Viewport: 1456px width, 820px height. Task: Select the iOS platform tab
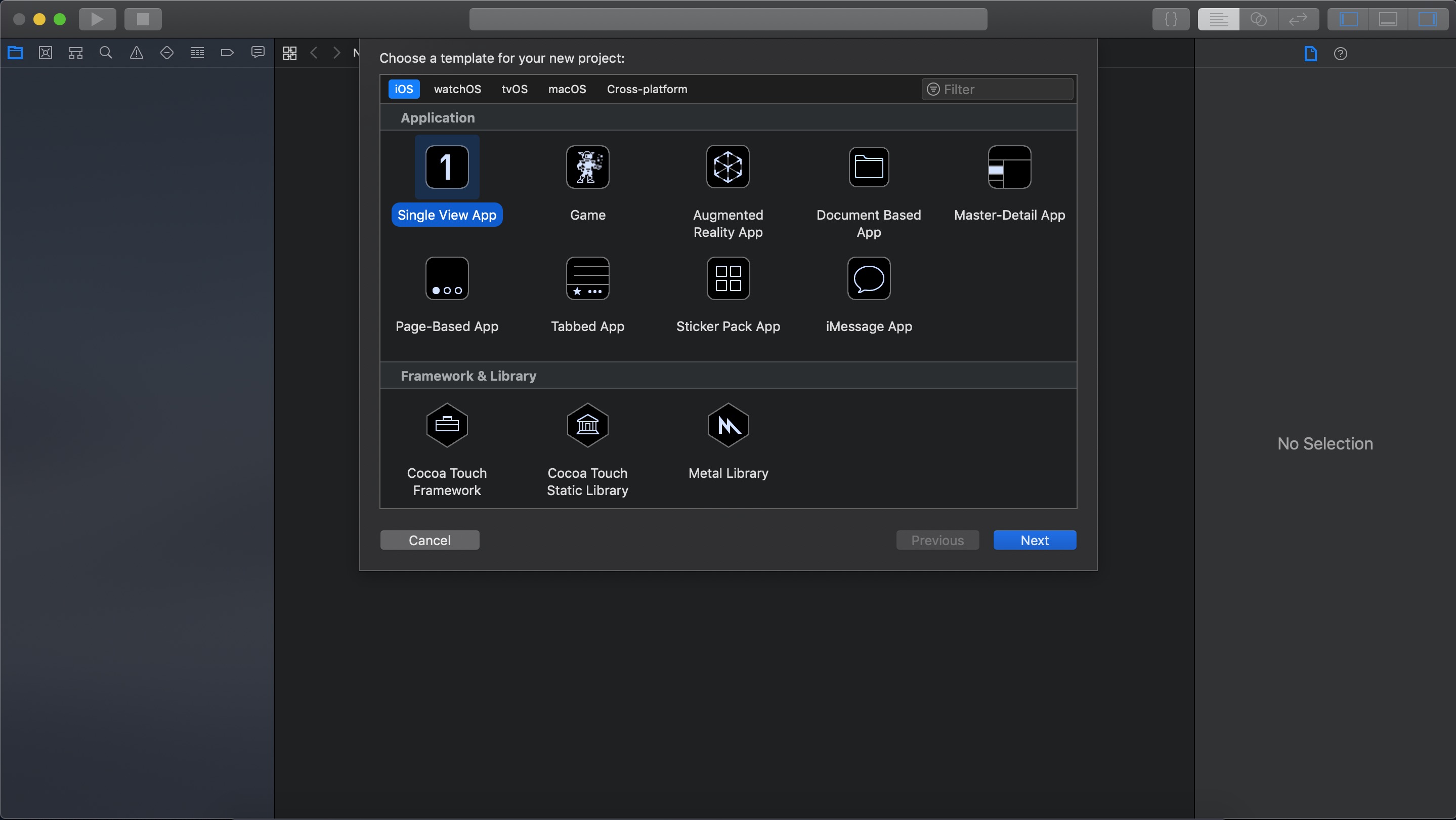(404, 90)
